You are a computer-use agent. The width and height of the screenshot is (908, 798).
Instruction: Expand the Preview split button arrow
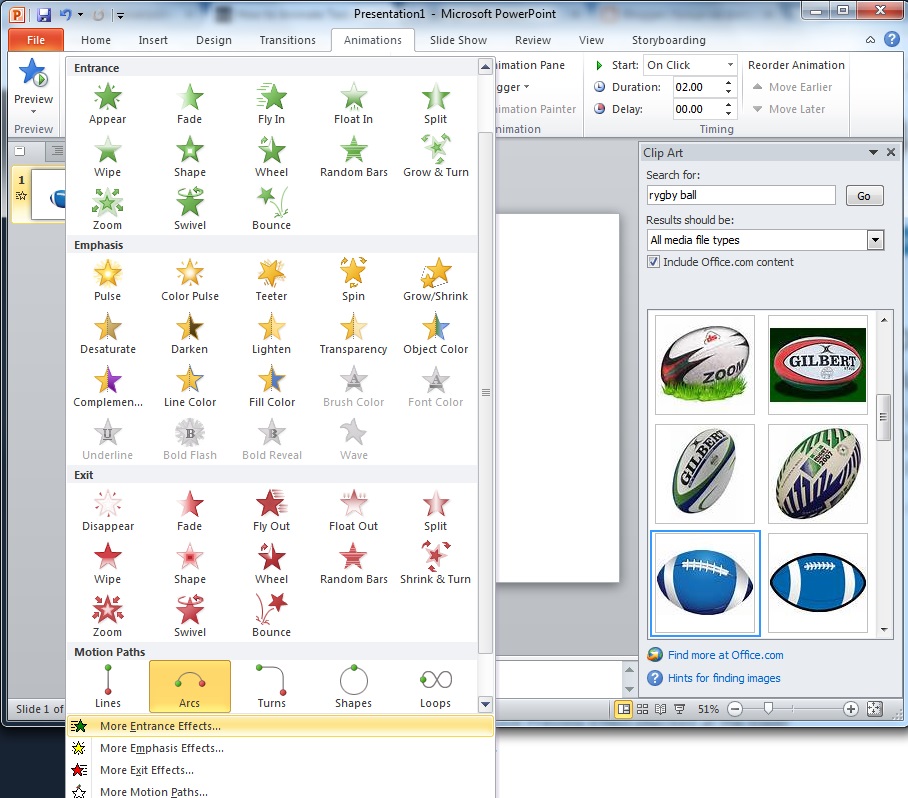click(x=33, y=110)
